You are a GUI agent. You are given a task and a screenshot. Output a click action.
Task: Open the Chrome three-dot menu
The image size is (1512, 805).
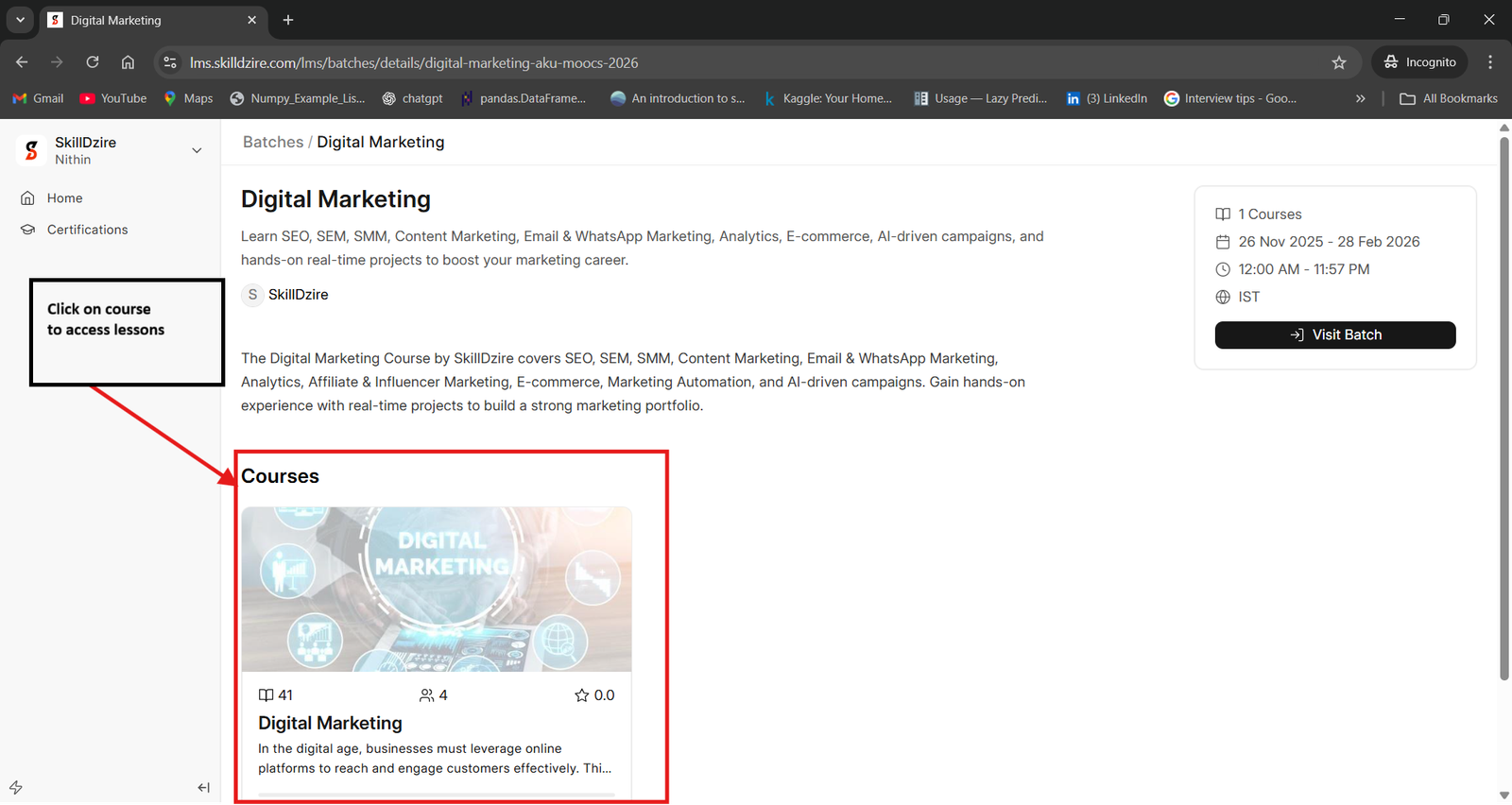1489,62
